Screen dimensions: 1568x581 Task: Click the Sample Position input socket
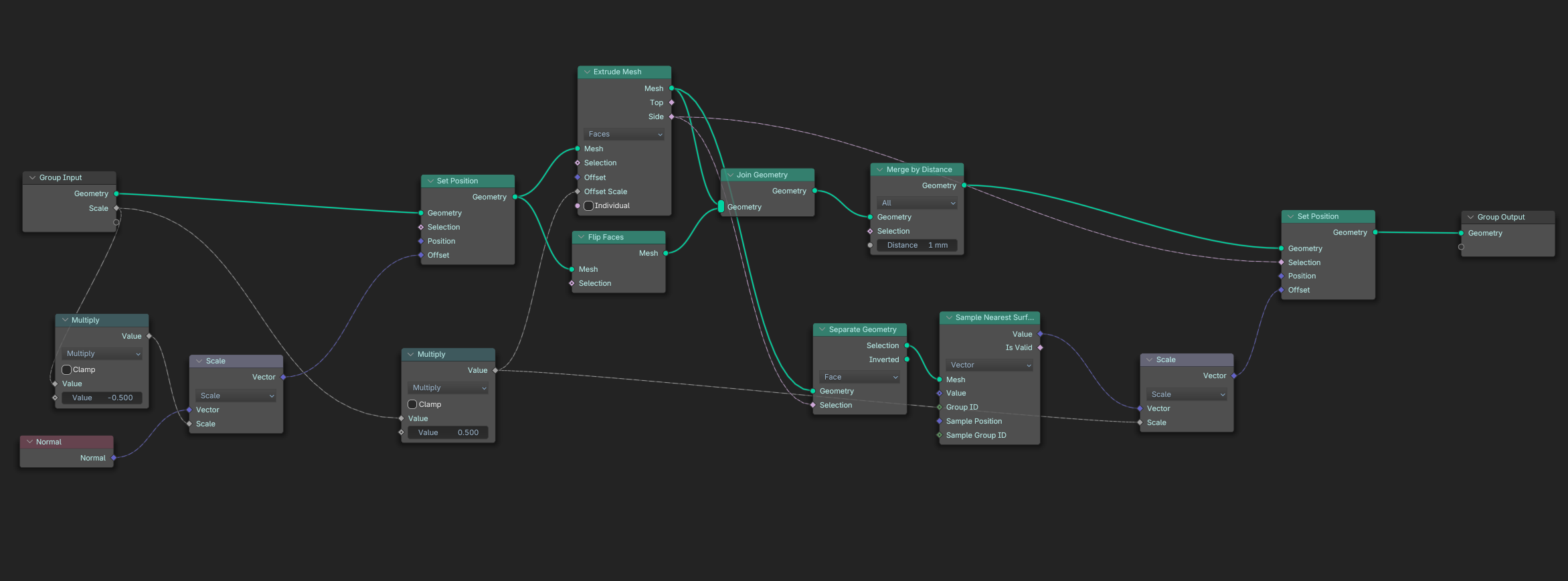pos(940,422)
